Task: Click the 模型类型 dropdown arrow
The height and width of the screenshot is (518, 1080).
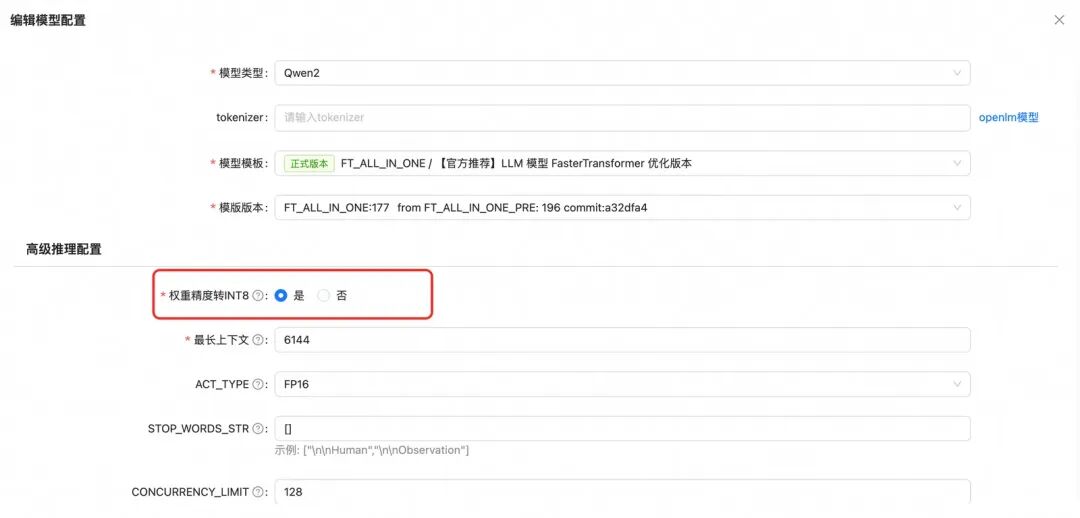Action: tap(957, 73)
